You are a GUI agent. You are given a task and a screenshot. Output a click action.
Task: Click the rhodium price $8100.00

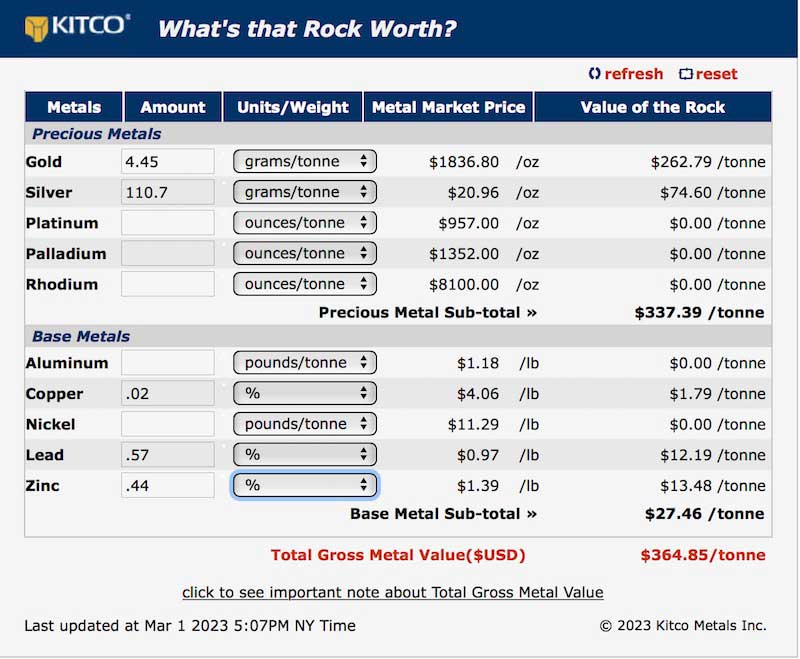[464, 284]
